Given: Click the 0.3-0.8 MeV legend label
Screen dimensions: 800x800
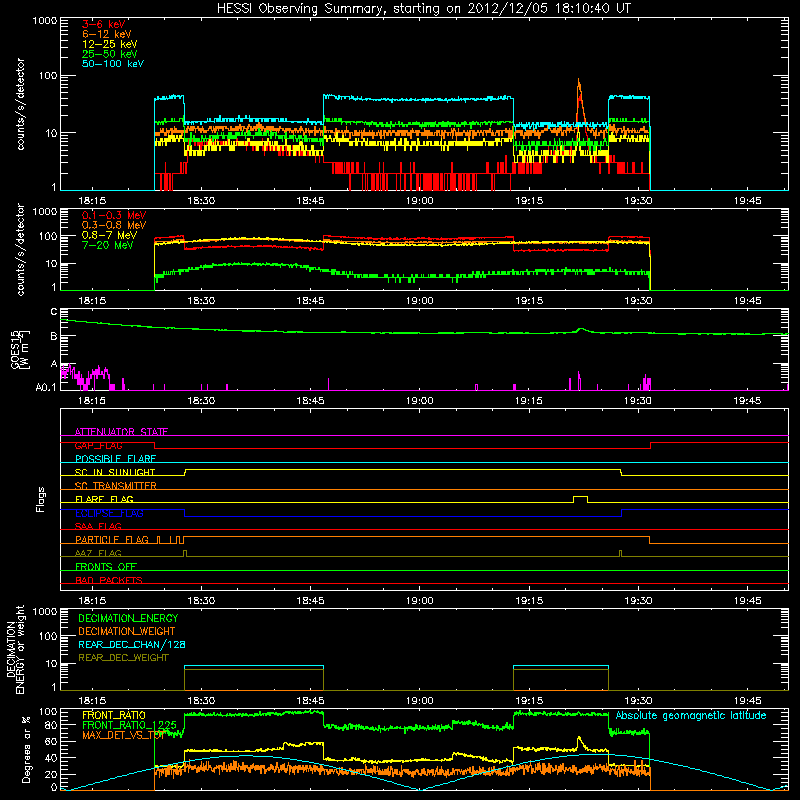Looking at the screenshot, I should point(114,225).
